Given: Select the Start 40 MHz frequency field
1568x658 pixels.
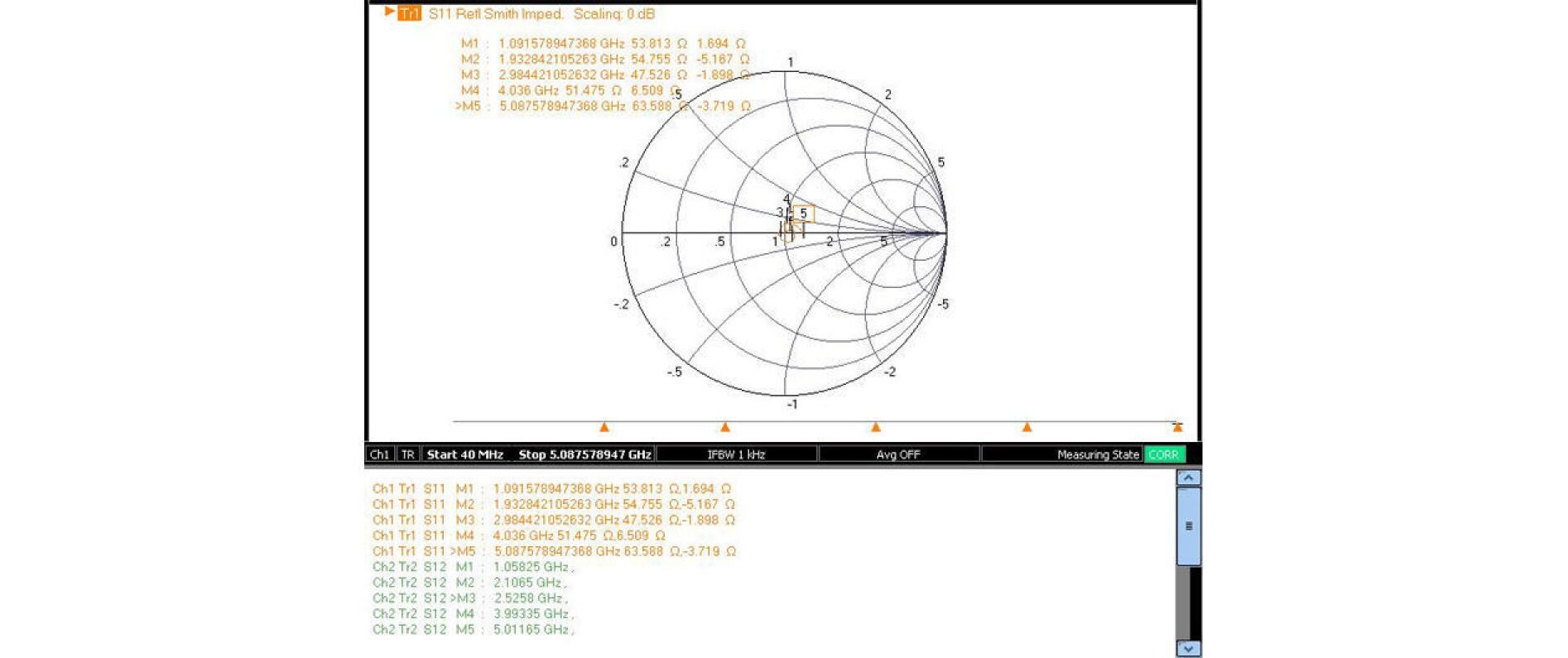Looking at the screenshot, I should tap(465, 454).
